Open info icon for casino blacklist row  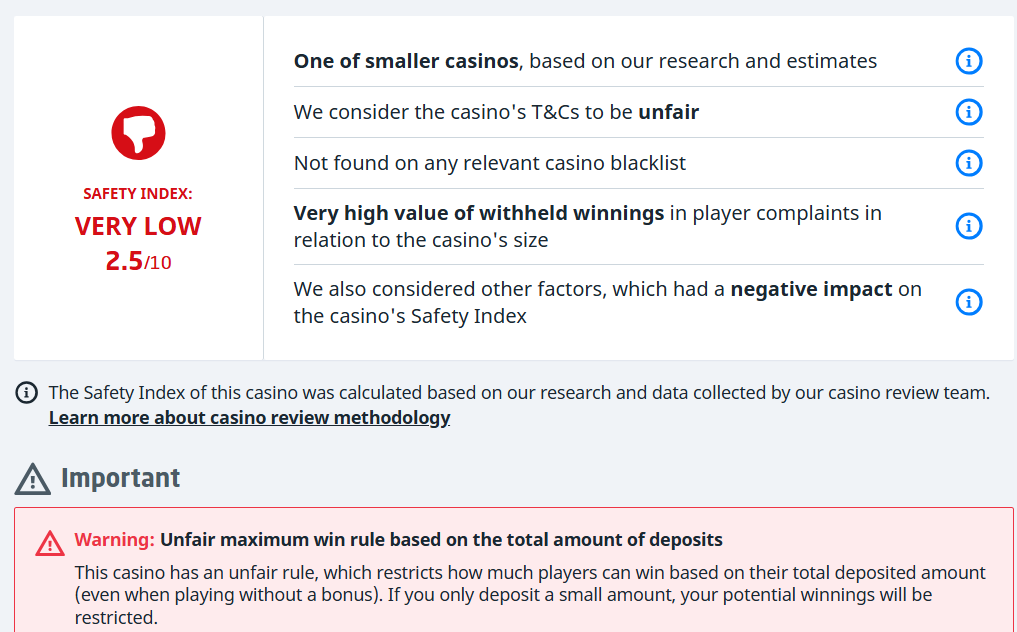(968, 163)
